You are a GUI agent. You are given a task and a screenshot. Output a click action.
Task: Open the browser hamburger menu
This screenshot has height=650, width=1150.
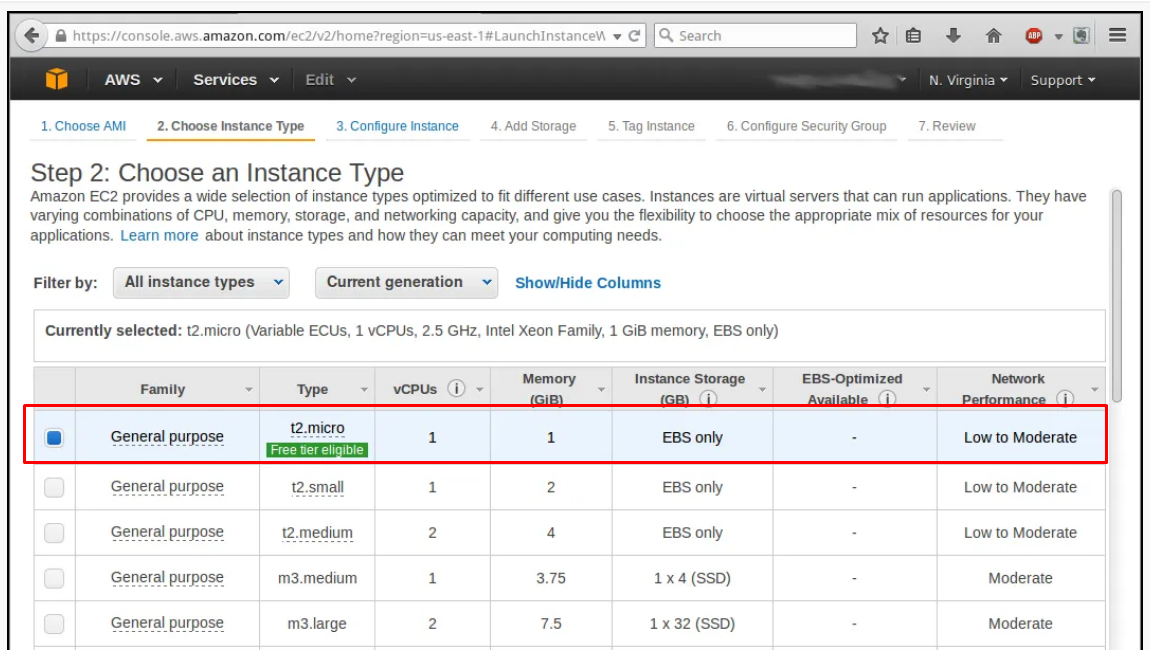[1117, 35]
